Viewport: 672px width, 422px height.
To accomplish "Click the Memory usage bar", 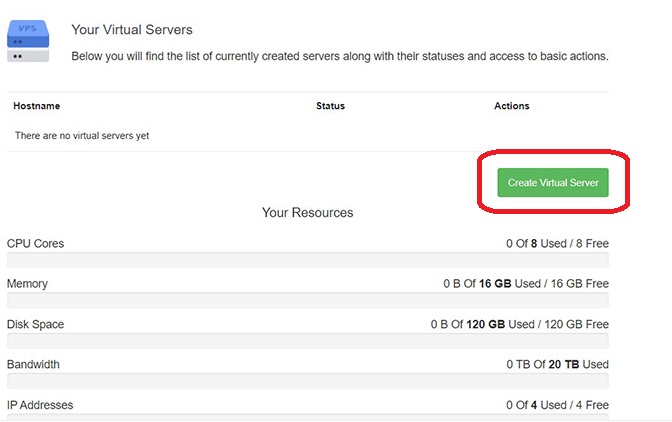I will [307, 300].
